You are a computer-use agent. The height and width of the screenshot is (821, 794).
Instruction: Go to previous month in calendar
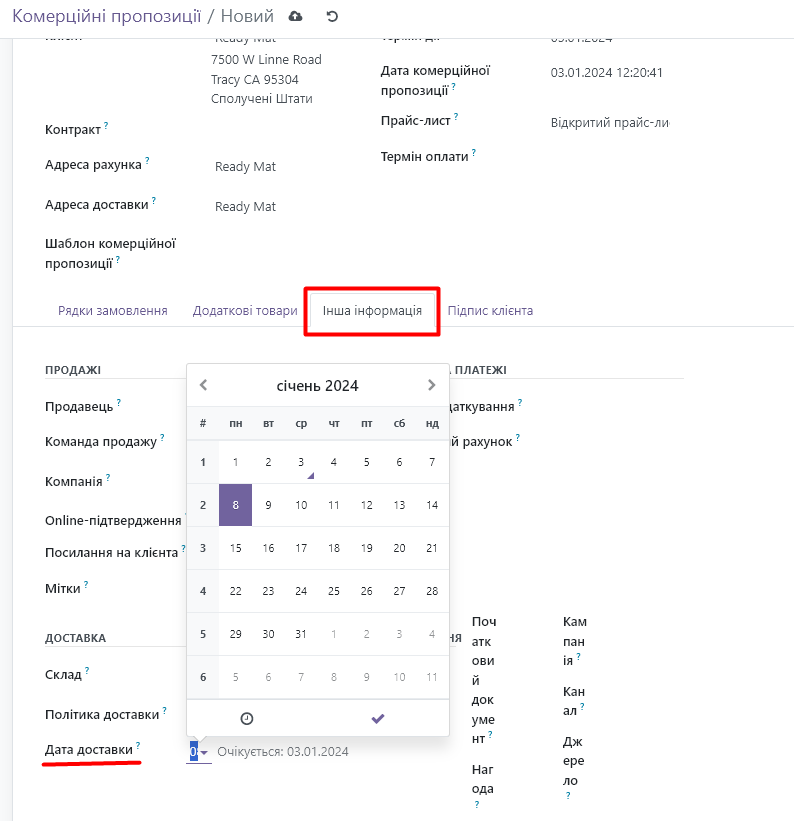point(204,385)
